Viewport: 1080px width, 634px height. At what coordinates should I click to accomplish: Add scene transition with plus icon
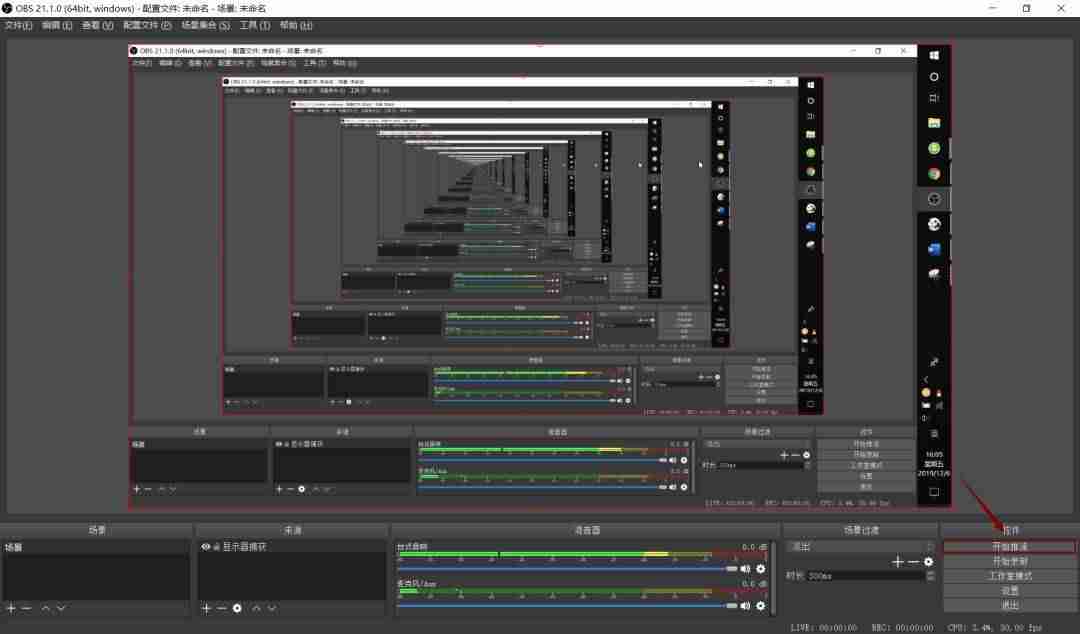pos(897,562)
